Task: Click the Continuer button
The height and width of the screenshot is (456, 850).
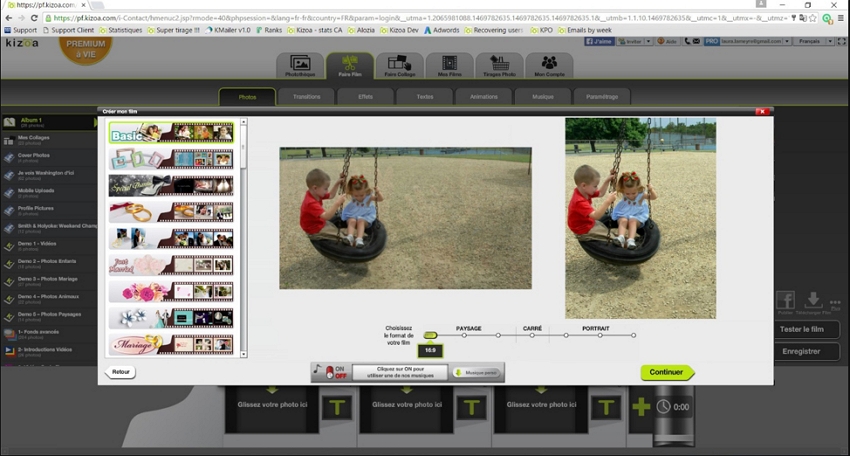Action: point(666,372)
